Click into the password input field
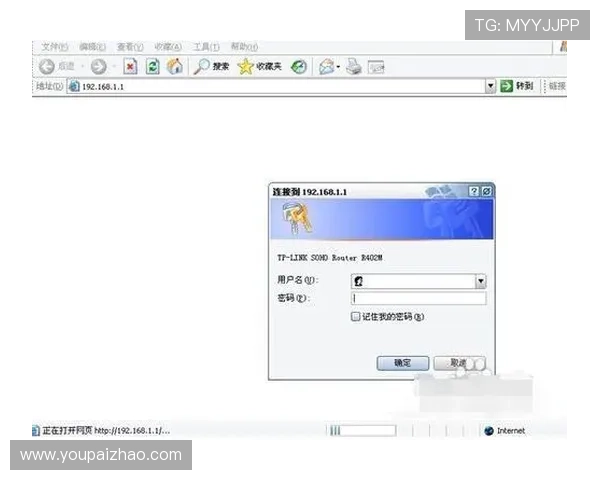This screenshot has width=600, height=480. (418, 298)
